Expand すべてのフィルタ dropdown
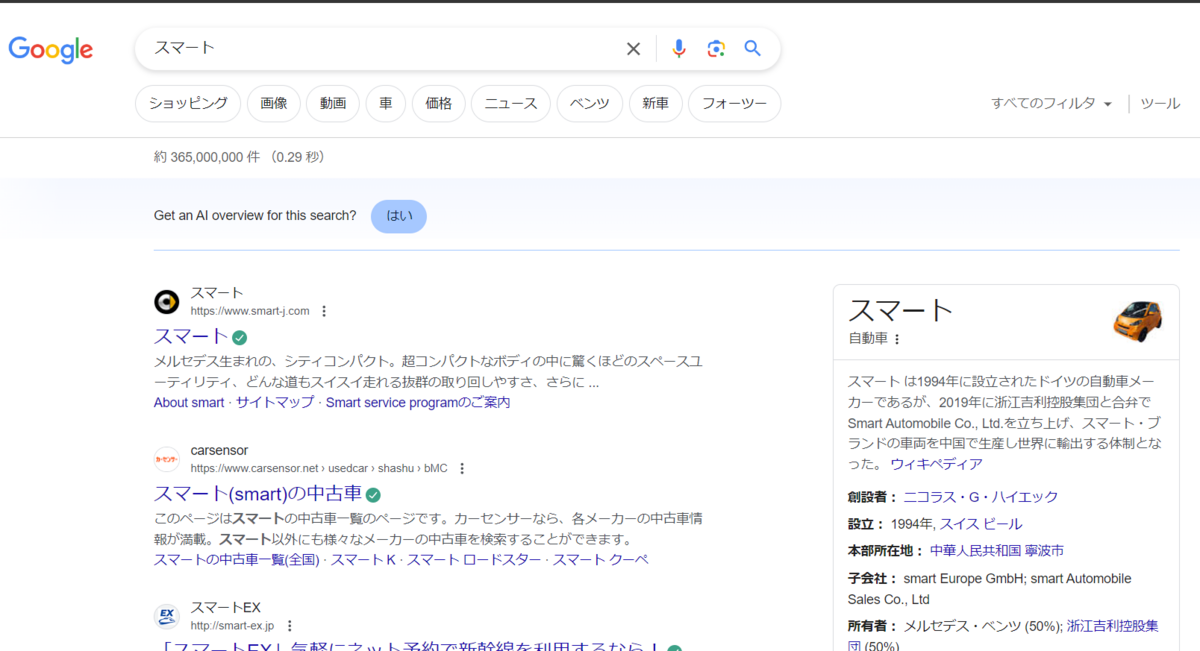 tap(1051, 103)
